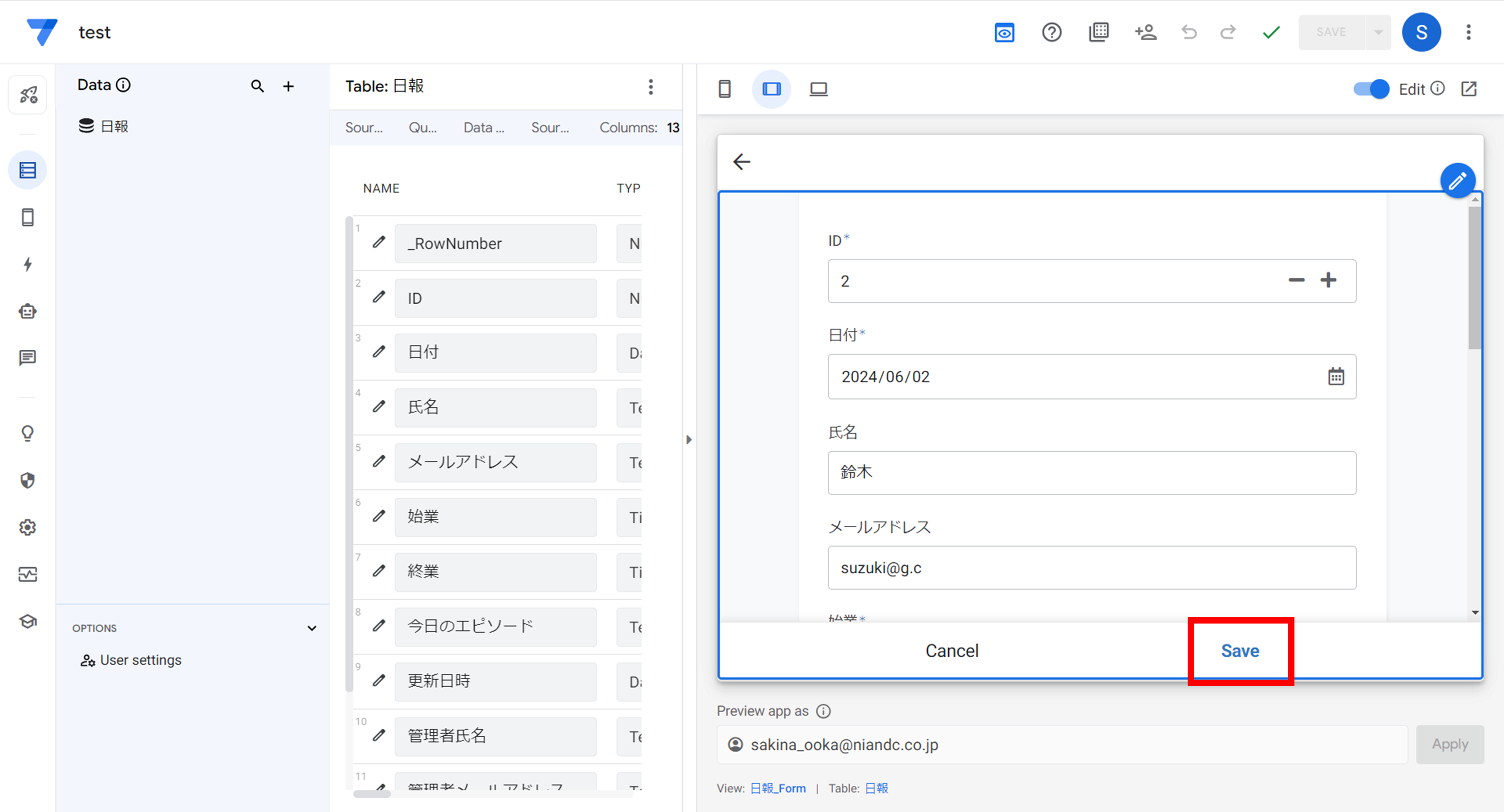Edit the メールアドレス column pencil
Image resolution: width=1504 pixels, height=812 pixels.
379,461
